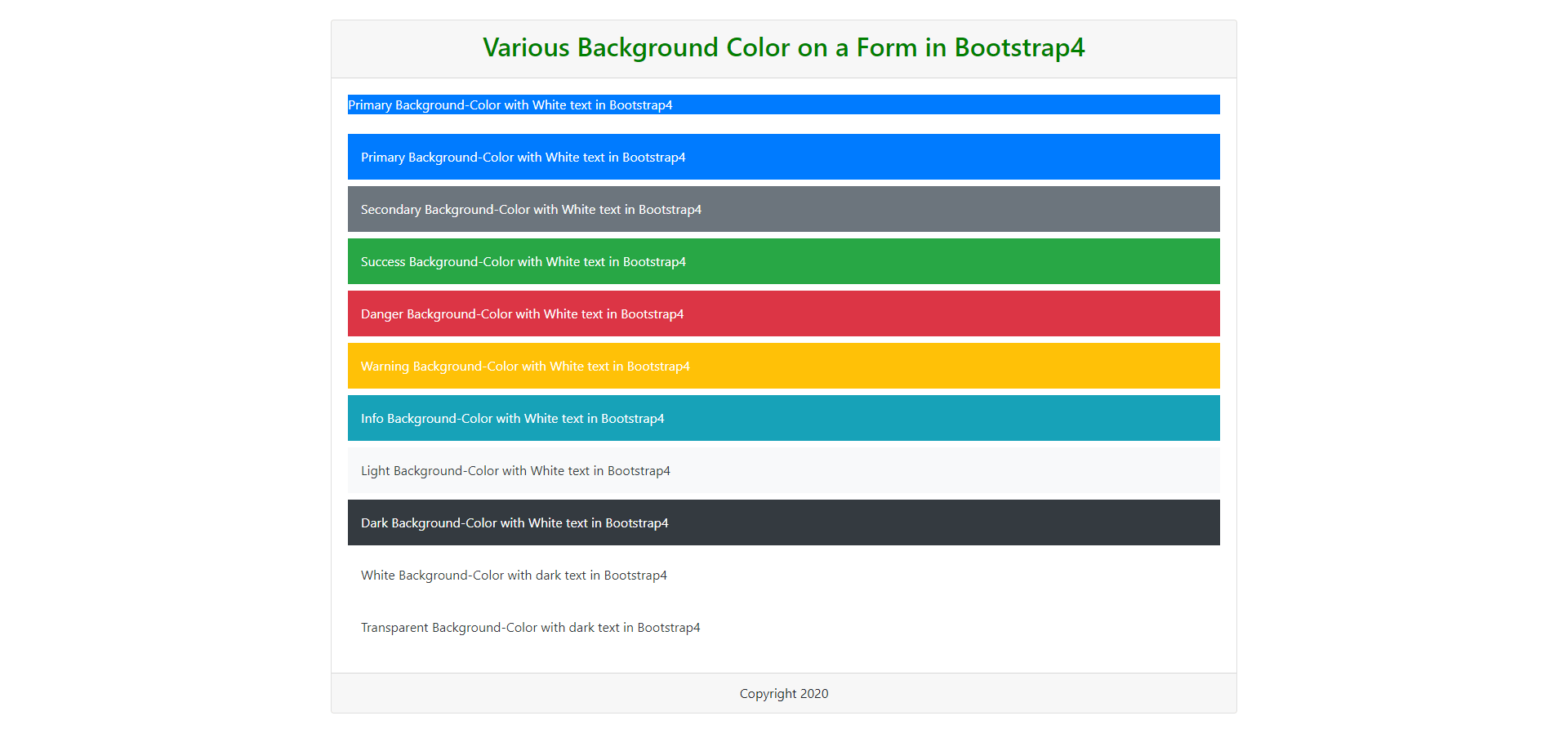
Task: Click the text inside the Warning bar
Action: pyautogui.click(x=525, y=365)
